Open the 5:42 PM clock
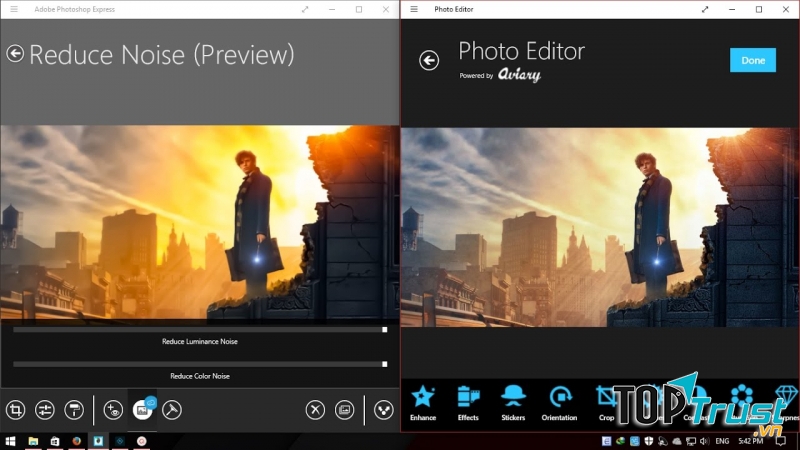The image size is (800, 450). 751,441
